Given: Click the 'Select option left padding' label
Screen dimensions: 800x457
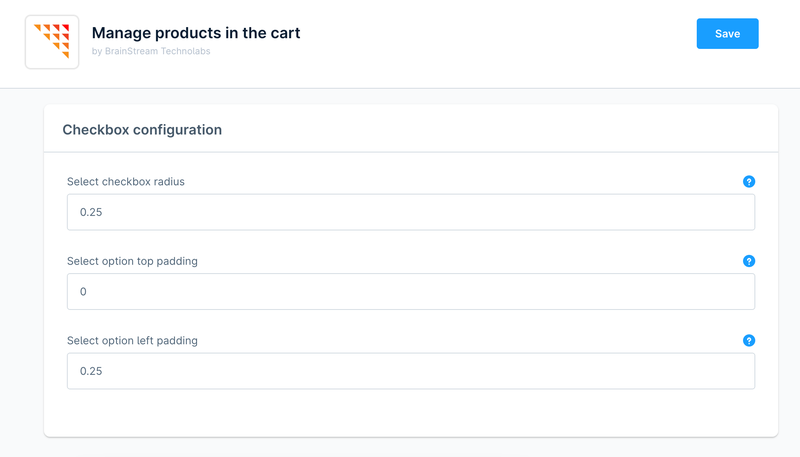Looking at the screenshot, I should click(x=132, y=340).
